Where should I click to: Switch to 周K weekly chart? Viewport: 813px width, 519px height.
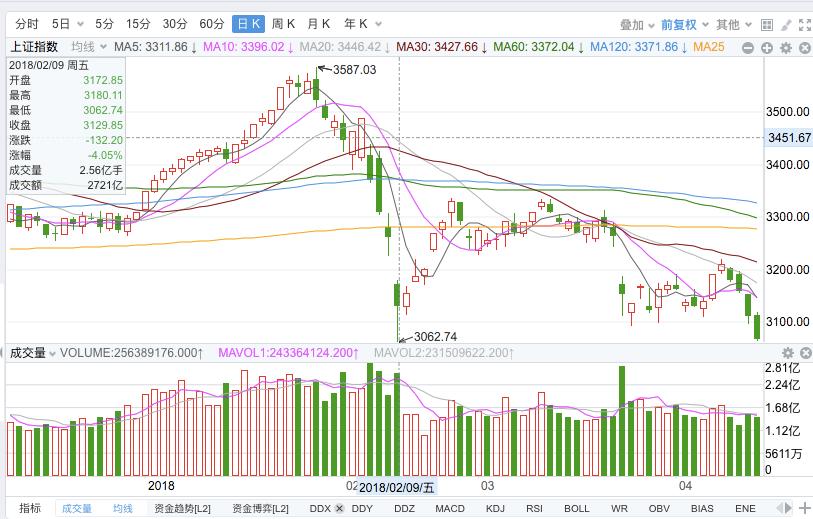(283, 24)
